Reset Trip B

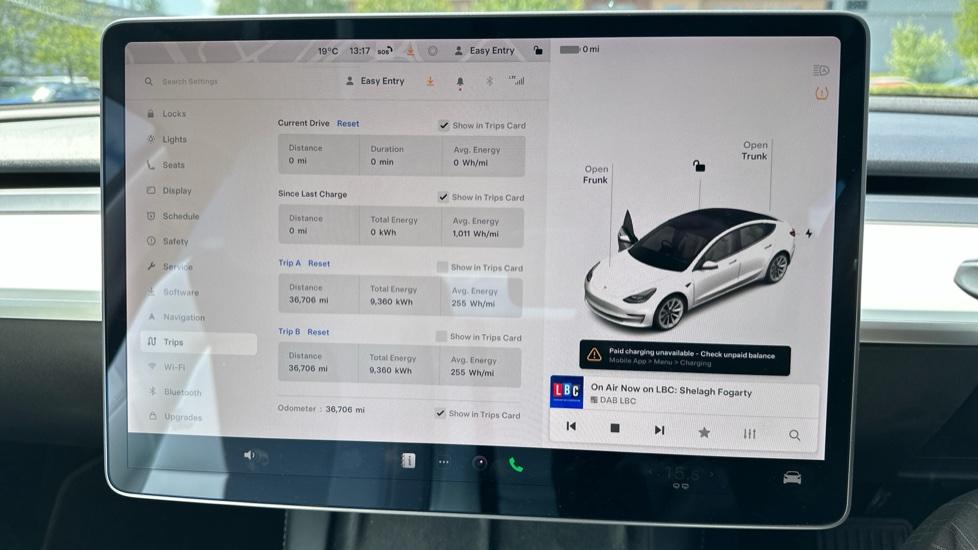click(318, 332)
